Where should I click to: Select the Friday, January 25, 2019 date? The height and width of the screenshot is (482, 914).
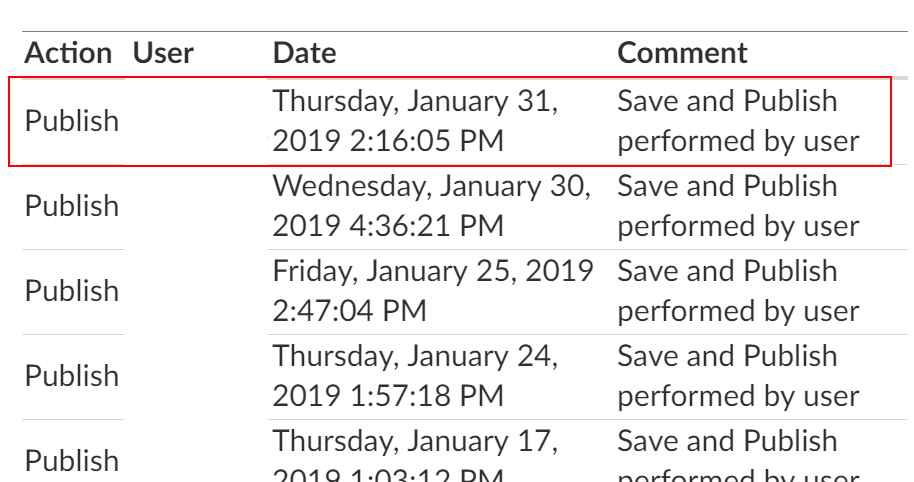click(434, 291)
